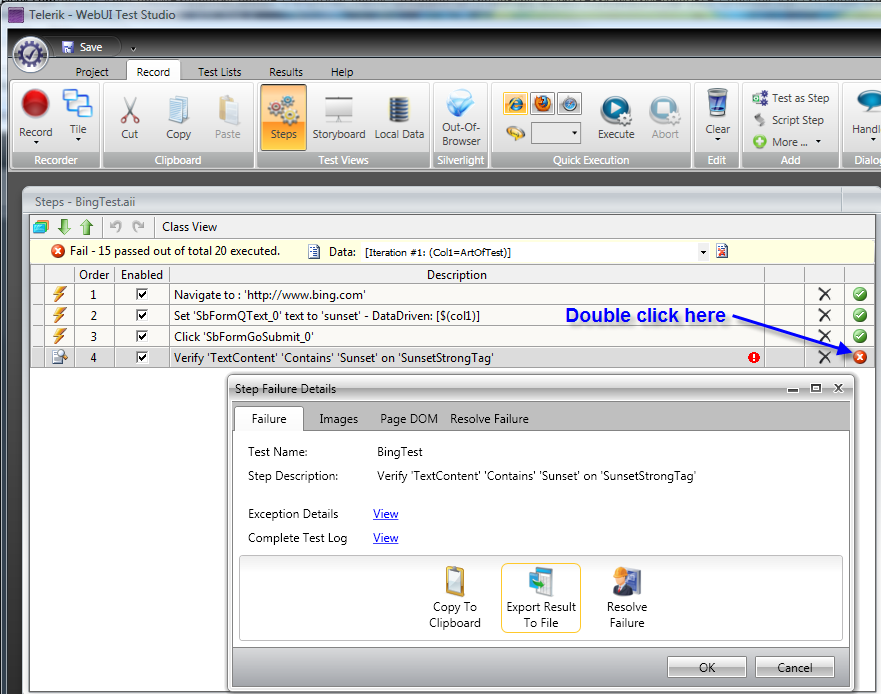Expand the Tile dropdown arrow

point(78,140)
